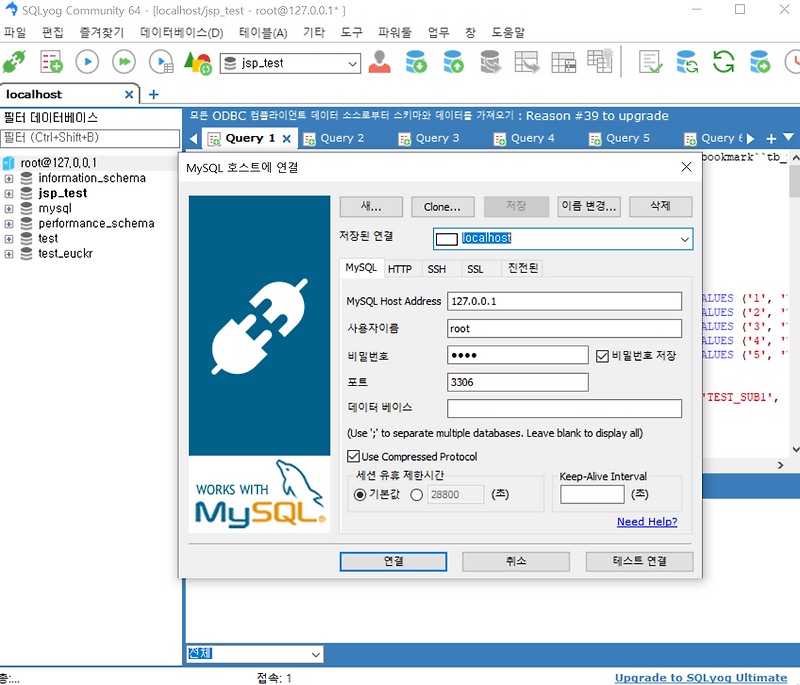Open the 저장된 연결 connection dropdown
The width and height of the screenshot is (800, 685).
683,239
